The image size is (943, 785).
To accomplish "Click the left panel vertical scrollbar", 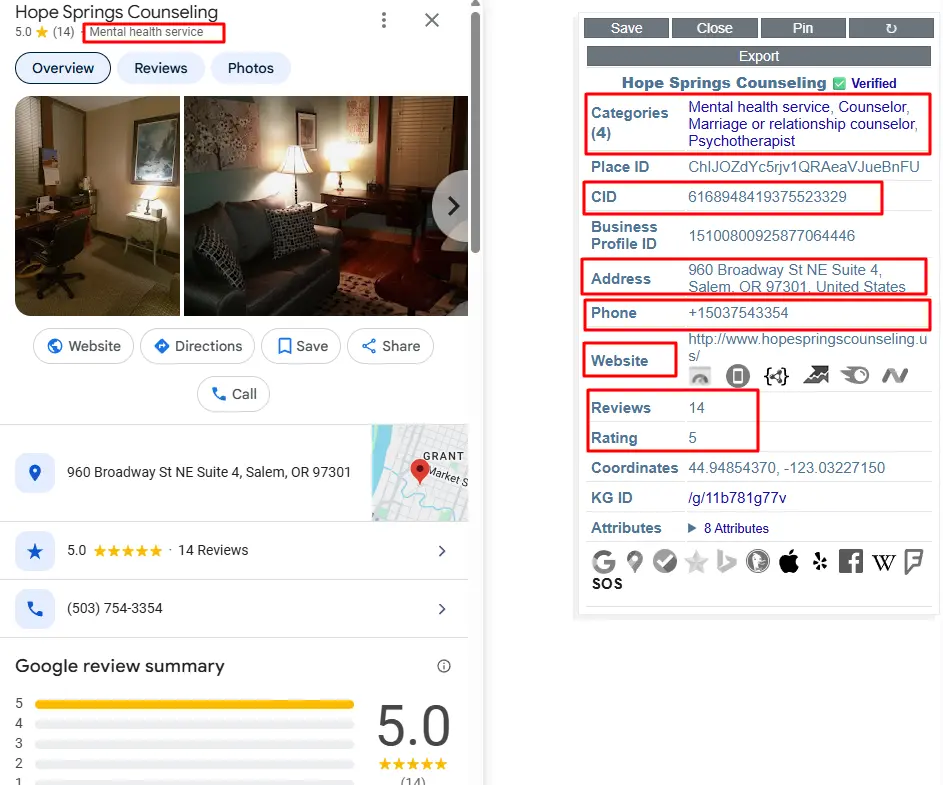I will tap(475, 132).
